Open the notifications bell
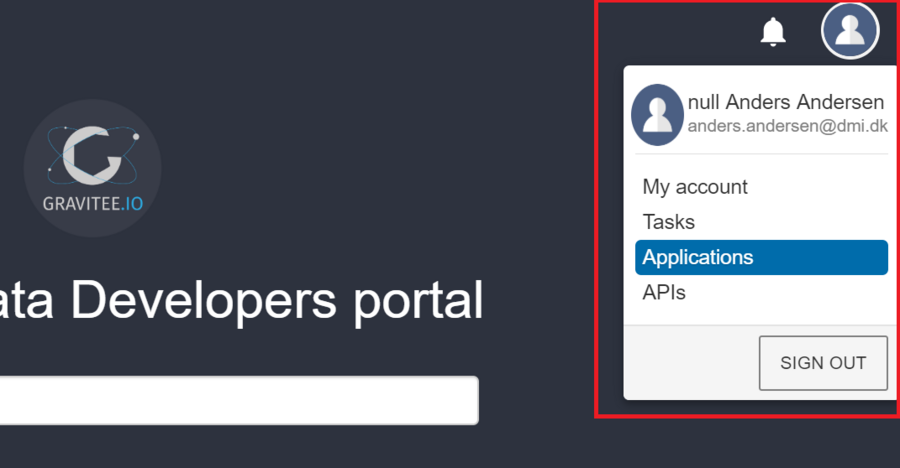This screenshot has width=900, height=468. pos(773,32)
